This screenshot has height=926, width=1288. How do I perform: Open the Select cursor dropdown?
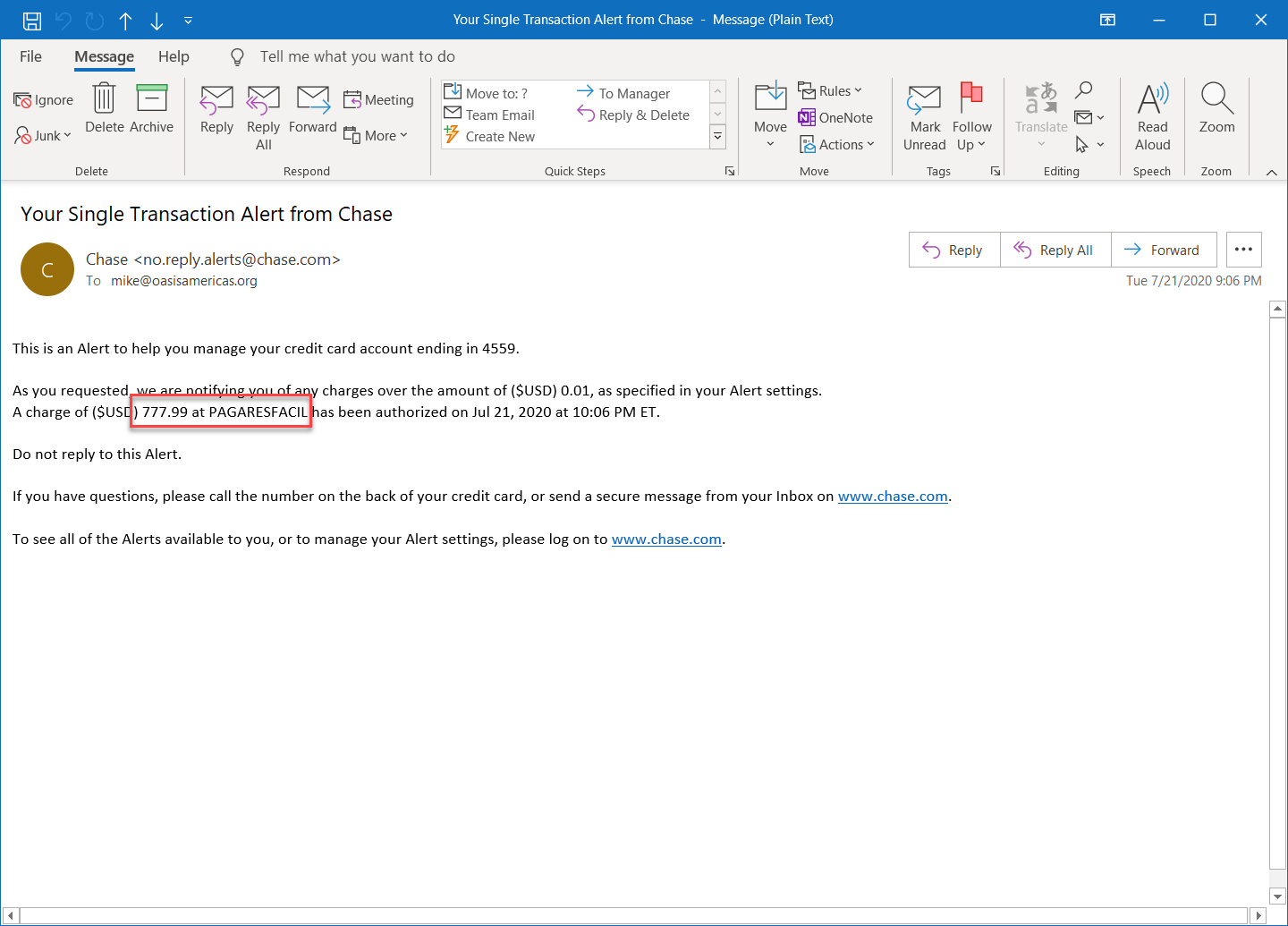point(1089,144)
